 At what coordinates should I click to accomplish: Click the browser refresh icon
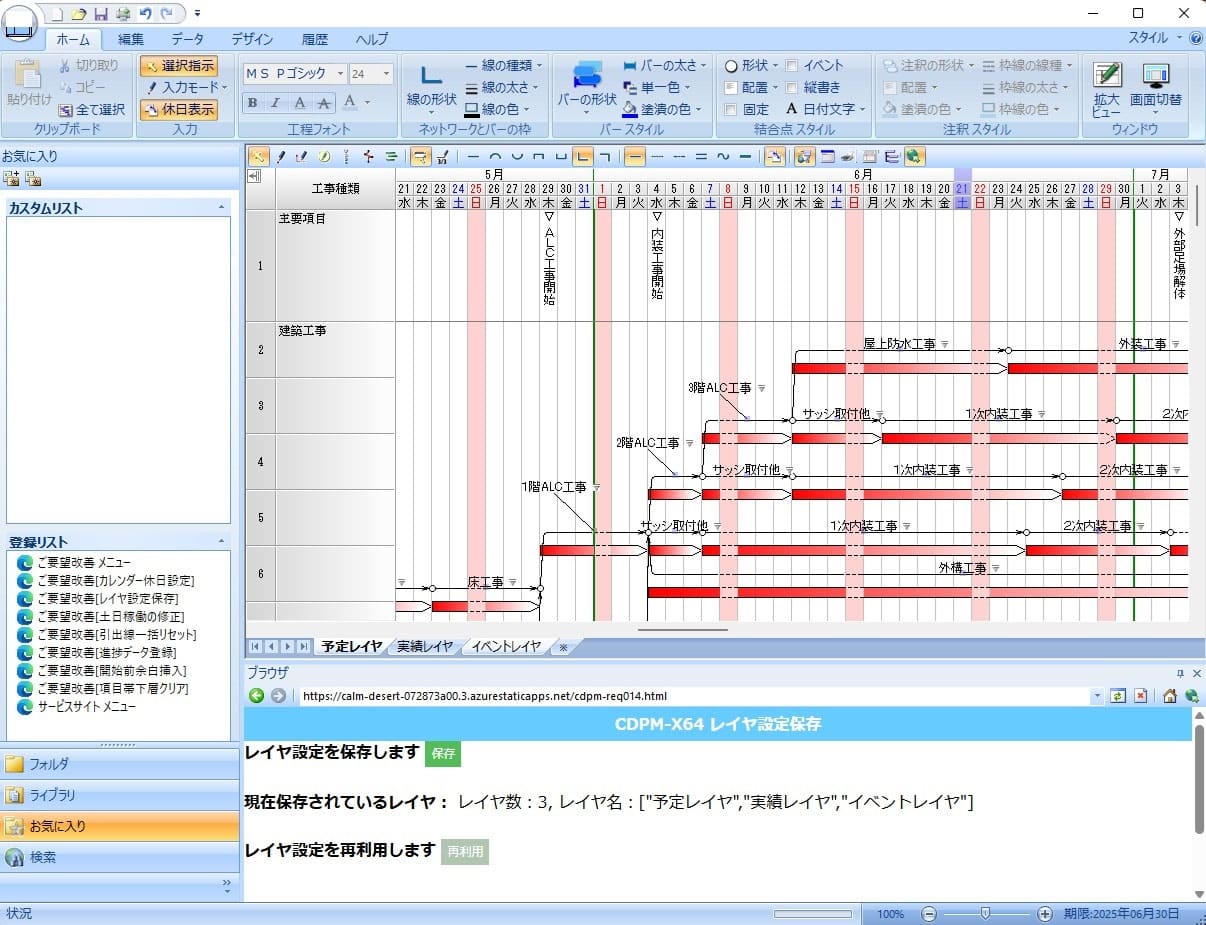[x=1118, y=696]
